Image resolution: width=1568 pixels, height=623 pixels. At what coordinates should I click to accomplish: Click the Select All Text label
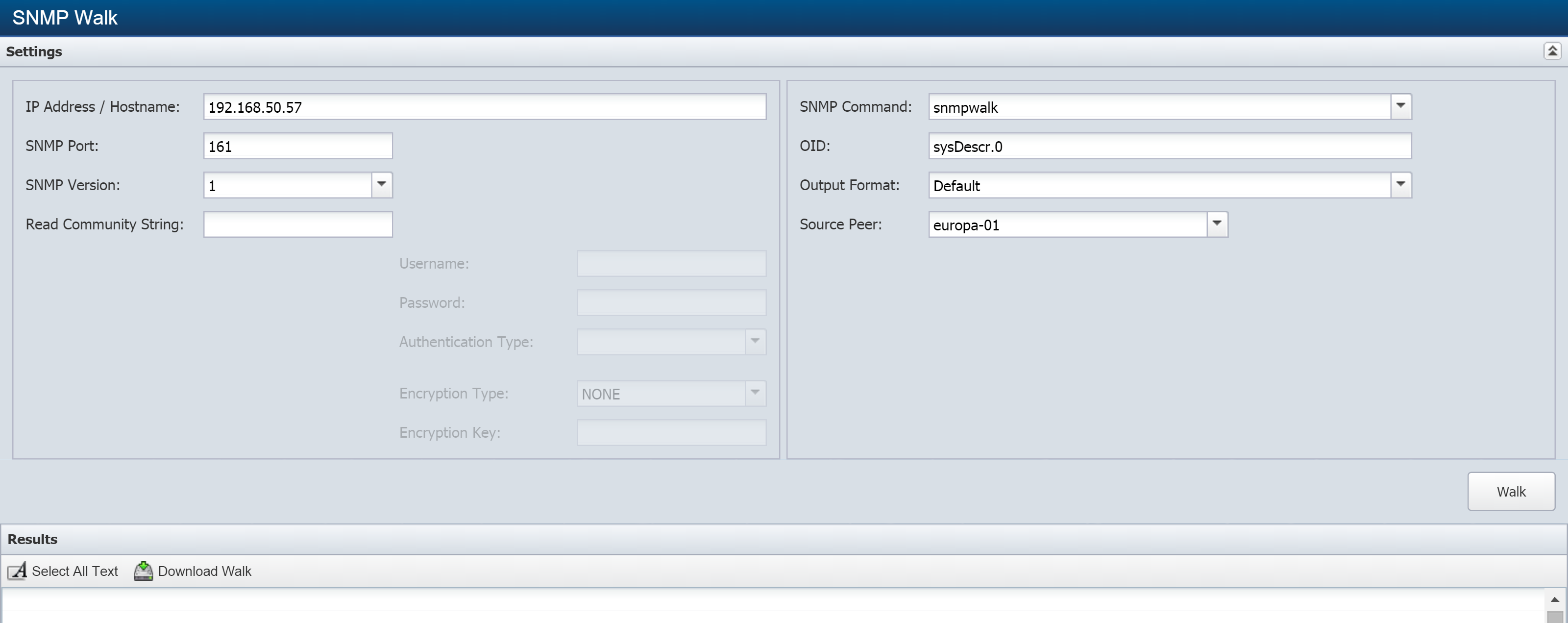[x=75, y=571]
